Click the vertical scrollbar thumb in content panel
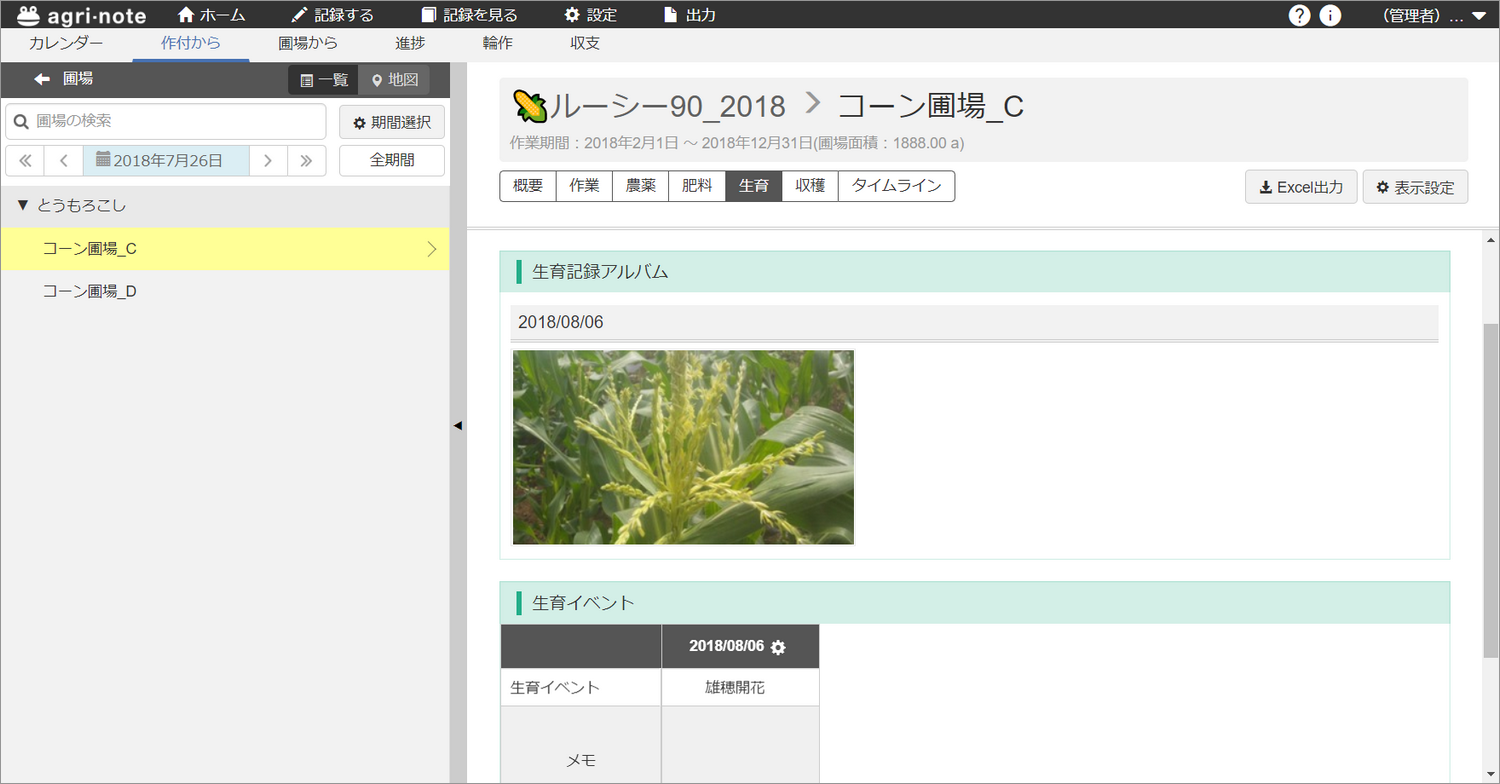 click(1491, 490)
